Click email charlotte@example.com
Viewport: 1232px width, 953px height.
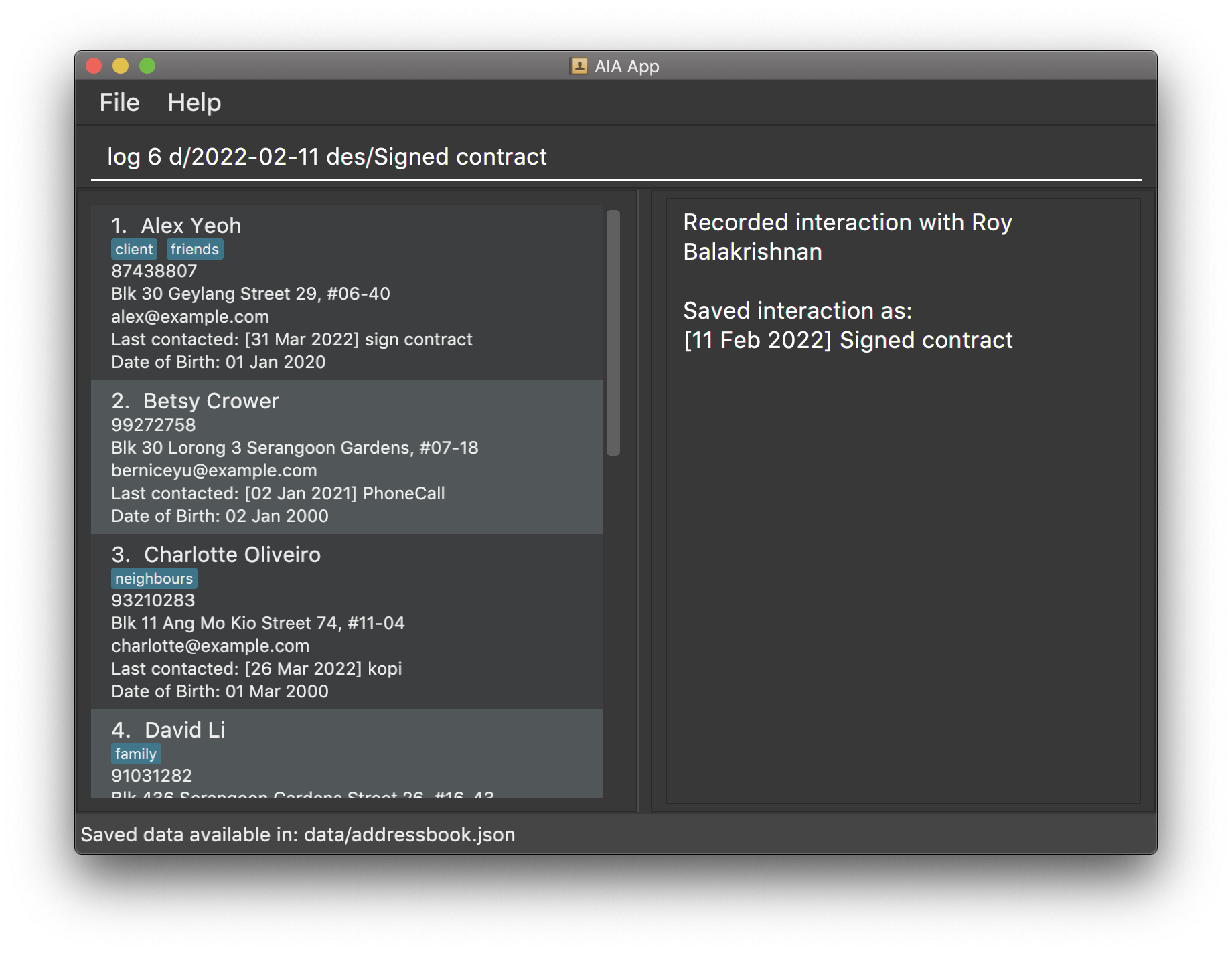[210, 646]
